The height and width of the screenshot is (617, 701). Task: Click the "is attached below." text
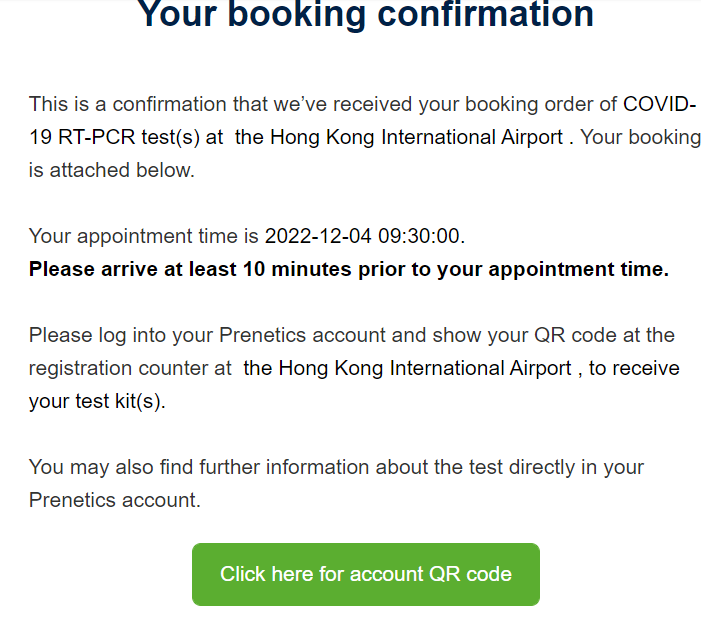pyautogui.click(x=111, y=170)
